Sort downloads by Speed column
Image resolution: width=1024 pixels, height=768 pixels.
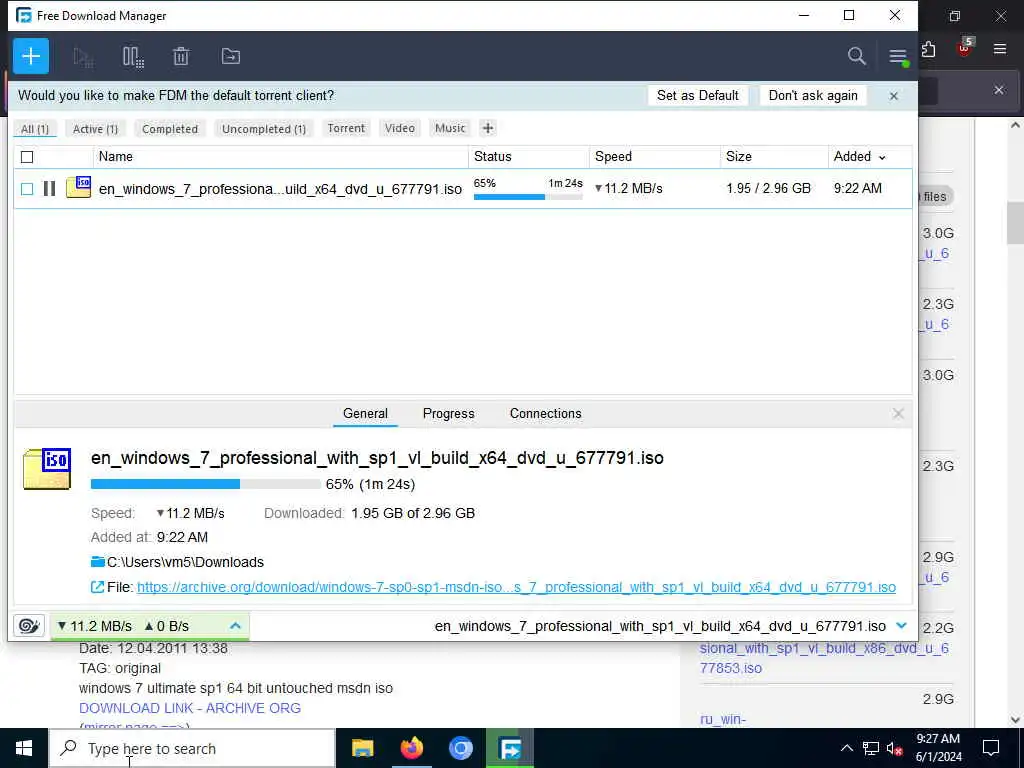[x=655, y=157]
